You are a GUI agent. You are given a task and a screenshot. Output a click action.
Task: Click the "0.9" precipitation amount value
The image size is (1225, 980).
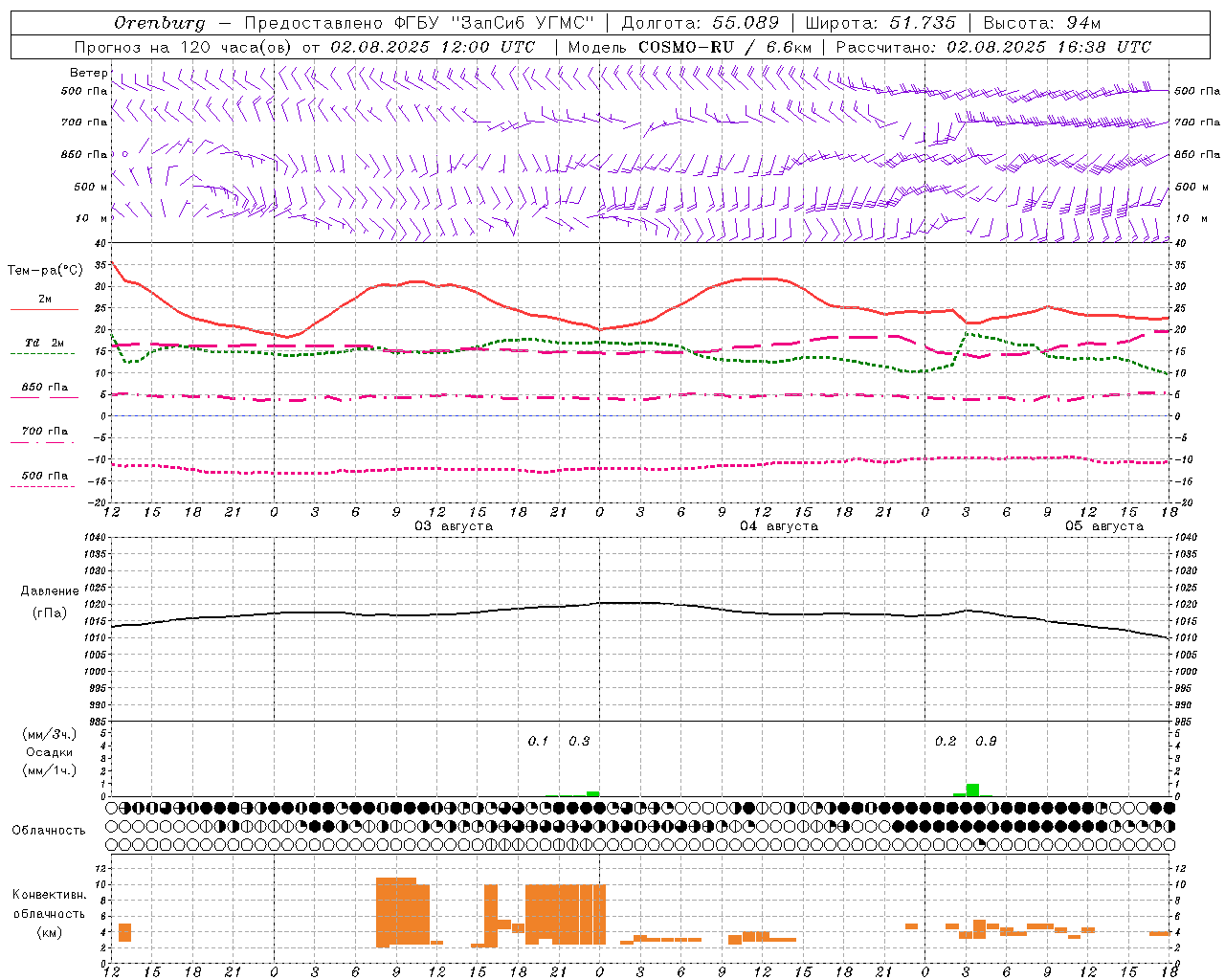tap(987, 742)
